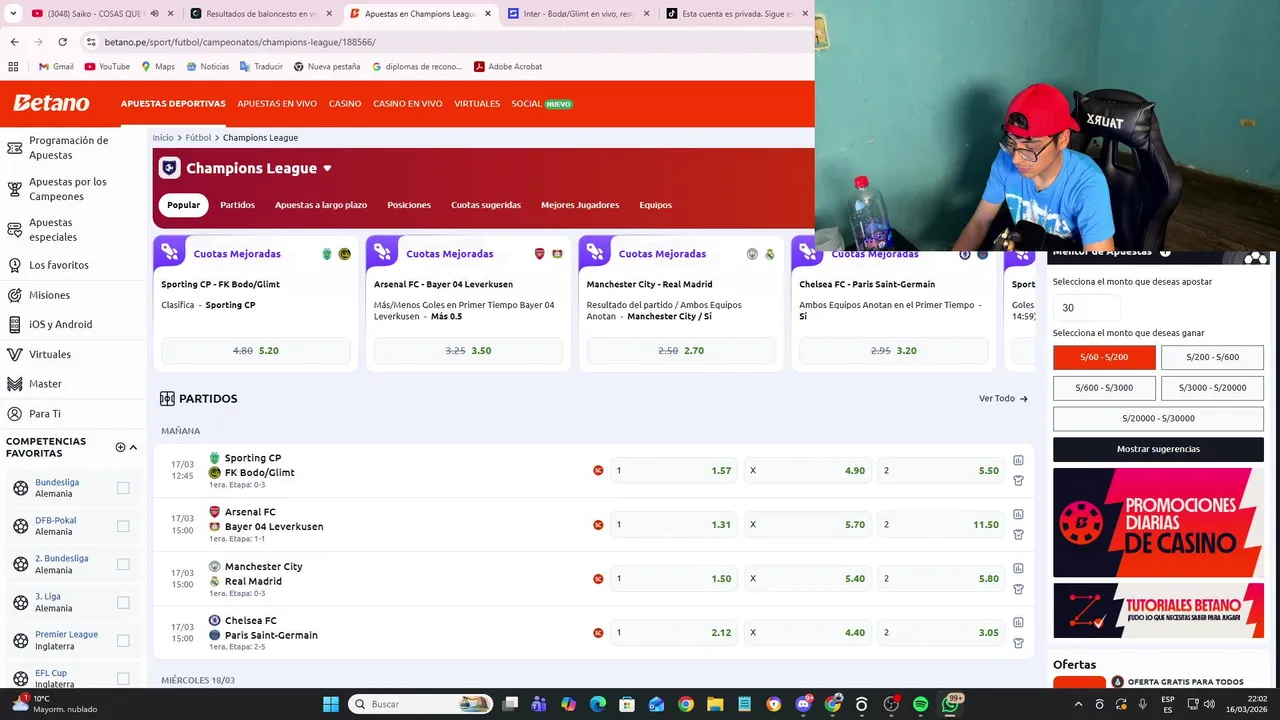
Task: Check 2. Bundesliga favorite checkbox
Action: click(x=123, y=564)
